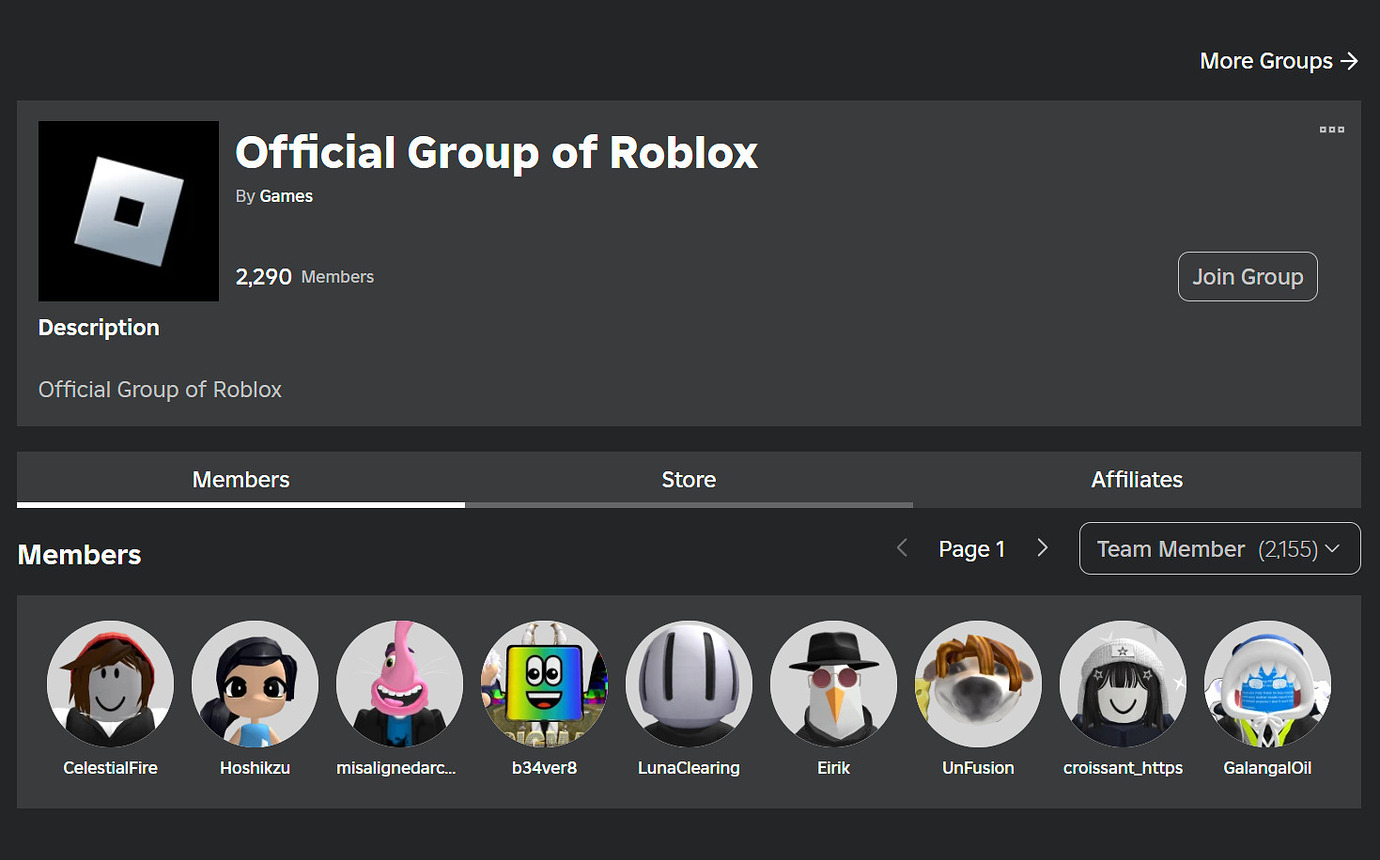Click the previous page arrow
Image resolution: width=1380 pixels, height=860 pixels.
pos(901,548)
